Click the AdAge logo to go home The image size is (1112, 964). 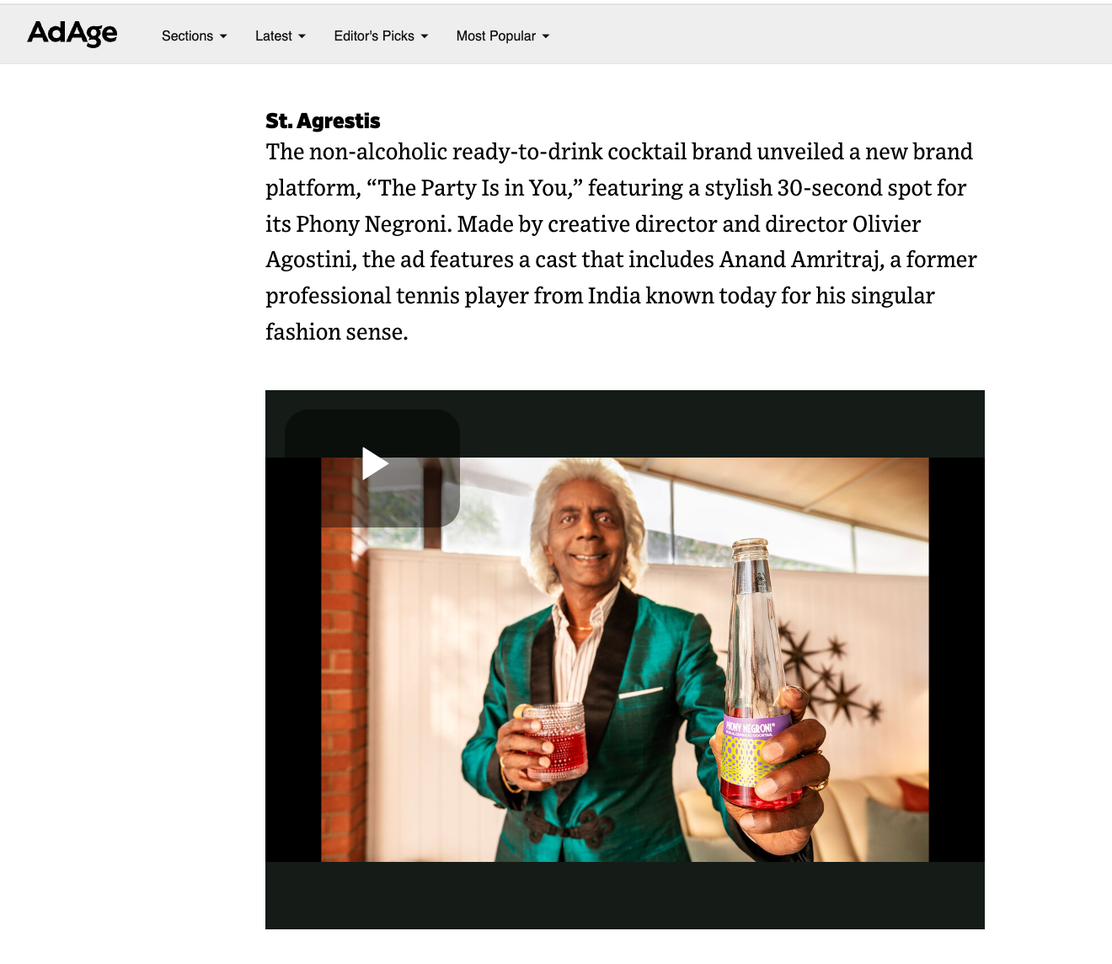click(x=72, y=33)
